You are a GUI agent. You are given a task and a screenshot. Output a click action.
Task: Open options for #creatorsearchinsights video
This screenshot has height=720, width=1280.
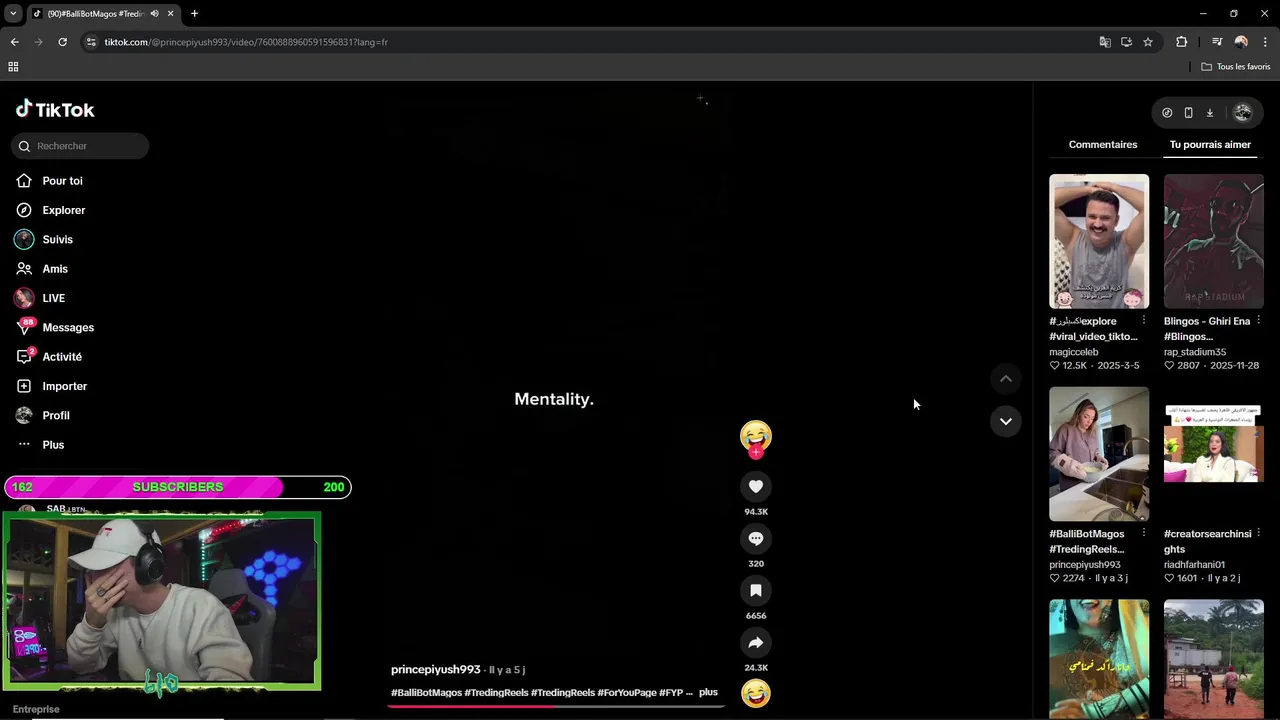click(x=1258, y=533)
